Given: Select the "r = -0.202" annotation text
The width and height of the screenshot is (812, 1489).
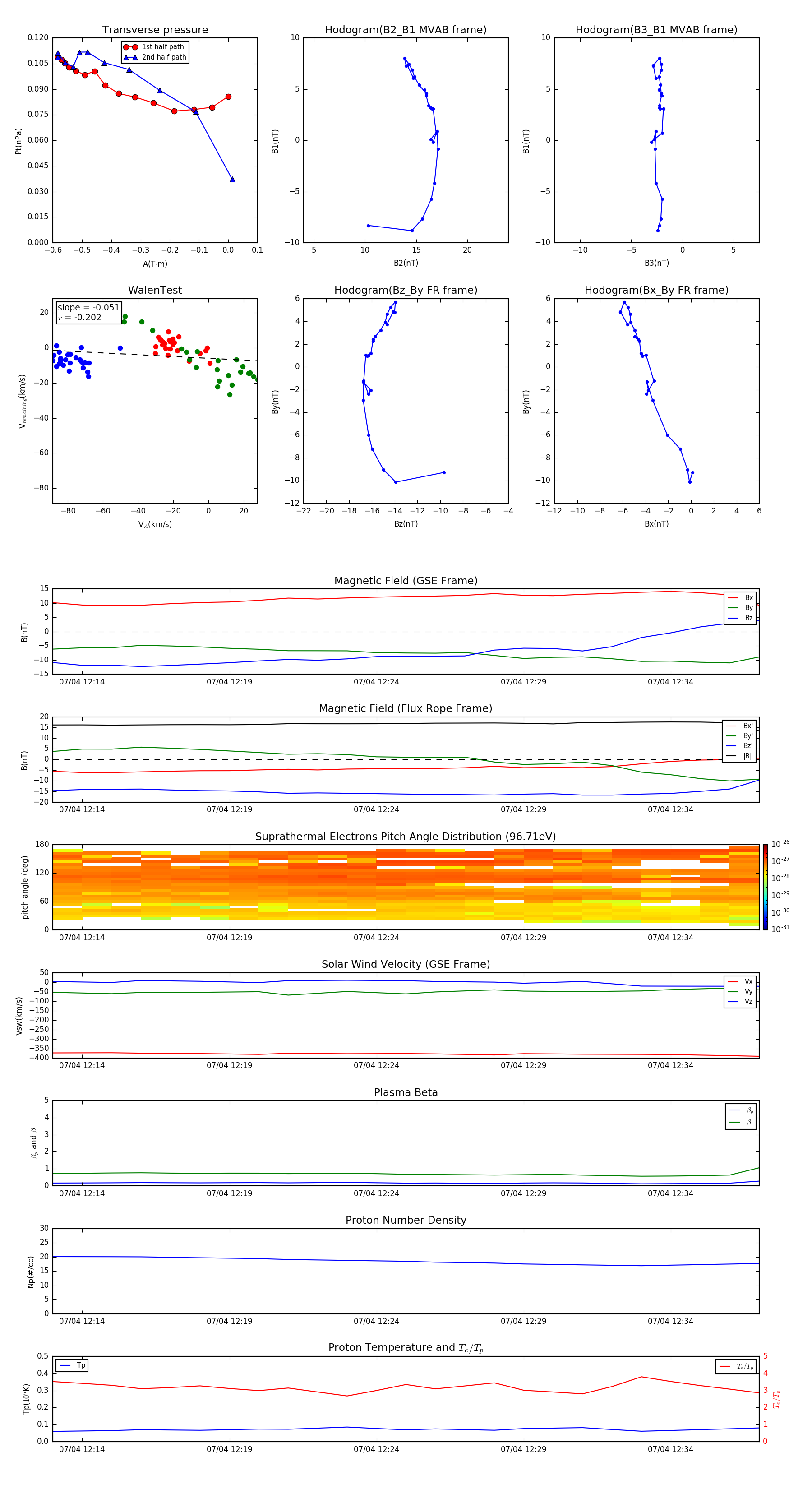Looking at the screenshot, I should 80,317.
